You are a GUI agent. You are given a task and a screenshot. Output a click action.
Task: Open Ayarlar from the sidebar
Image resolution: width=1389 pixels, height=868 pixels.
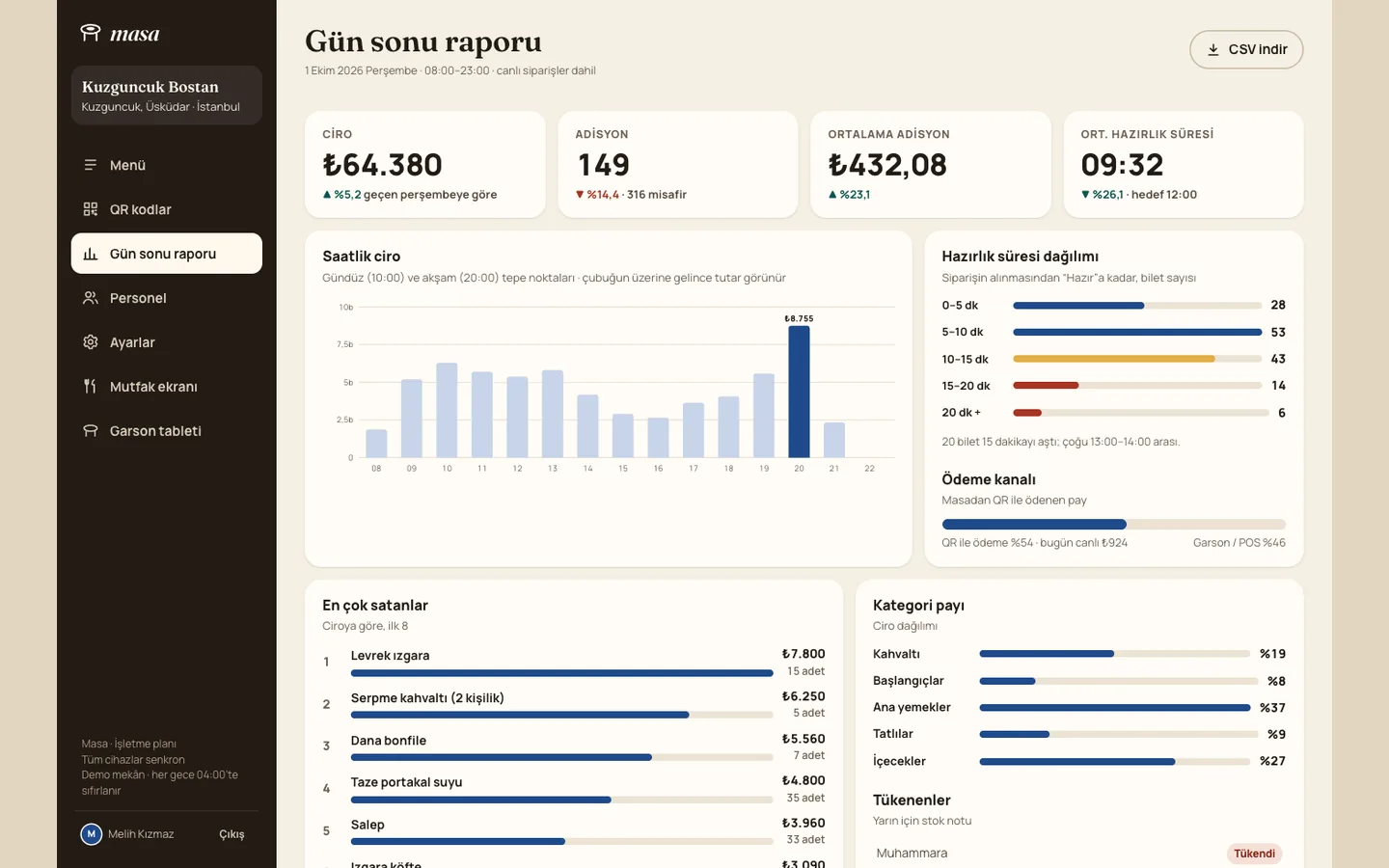pos(167,342)
